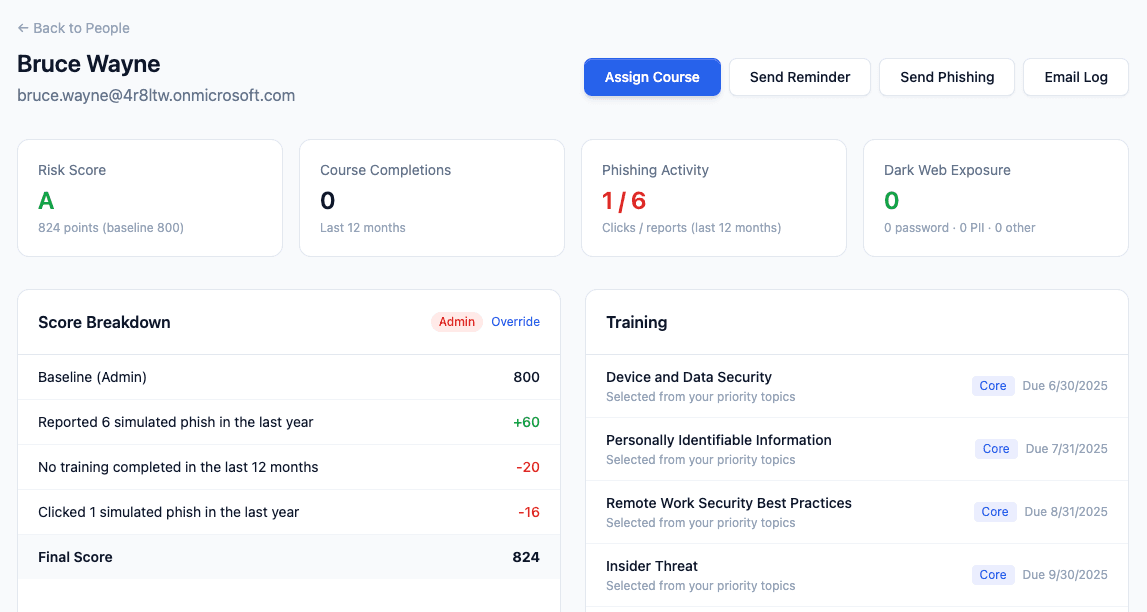1147x612 pixels.
Task: Click the red -20 score value
Action: 527,467
